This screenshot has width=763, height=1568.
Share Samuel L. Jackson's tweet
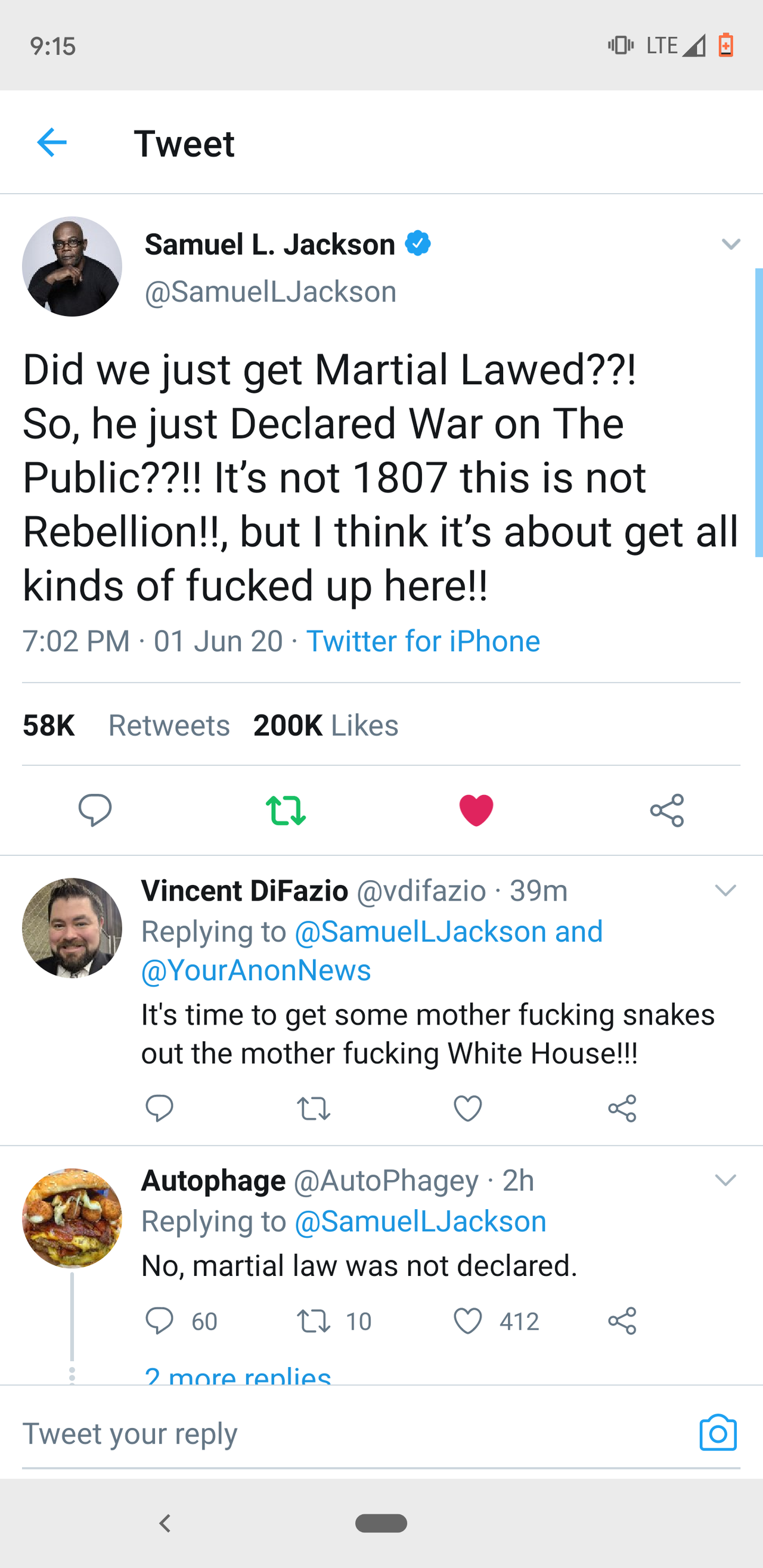[667, 810]
